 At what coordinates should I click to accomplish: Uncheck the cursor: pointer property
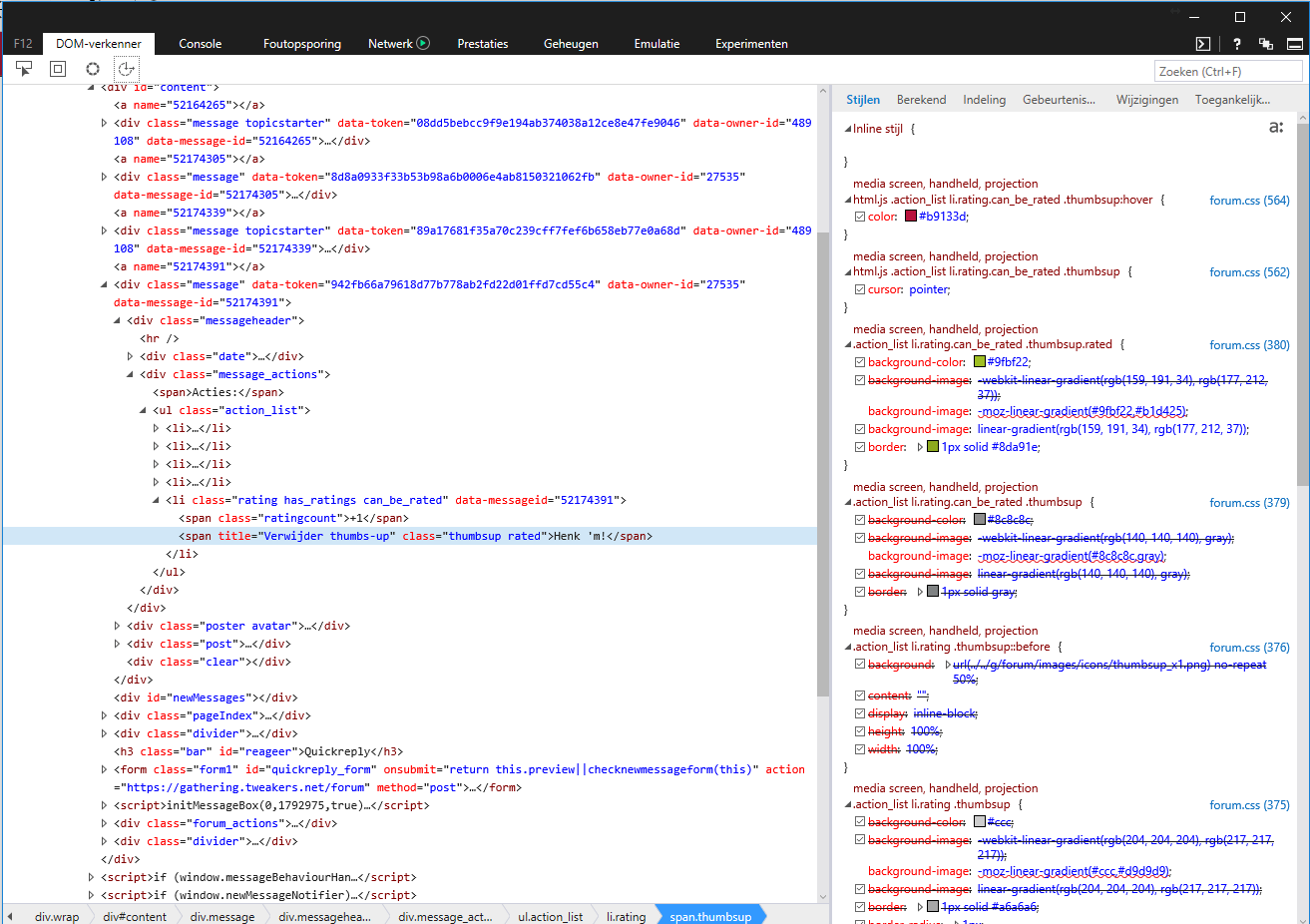(x=860, y=289)
